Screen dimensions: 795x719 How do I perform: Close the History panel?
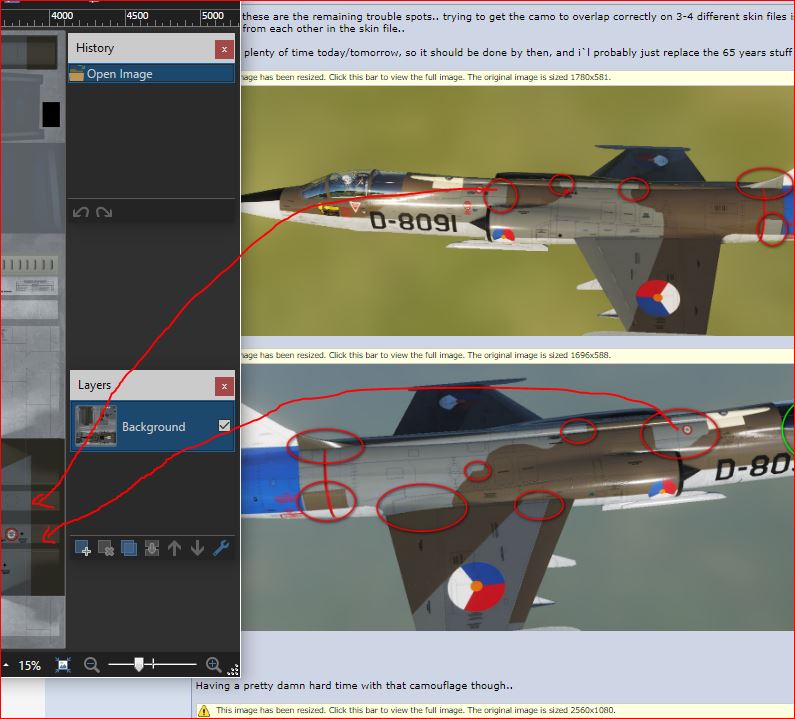(224, 49)
